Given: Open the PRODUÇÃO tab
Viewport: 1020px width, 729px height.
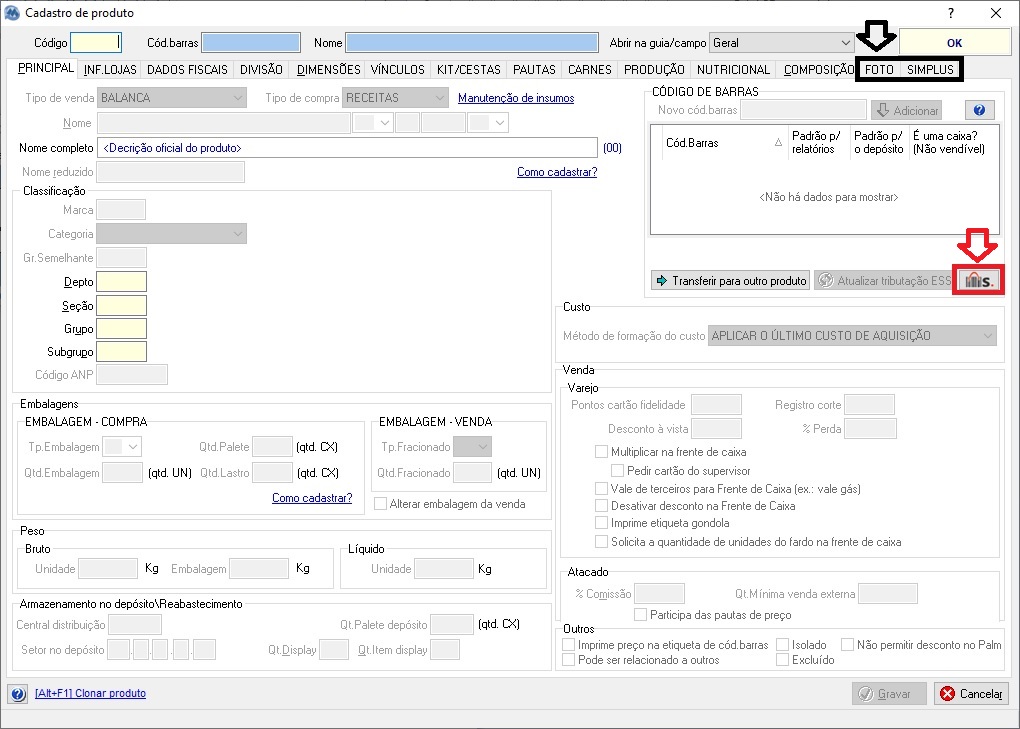Looking at the screenshot, I should pyautogui.click(x=654, y=70).
